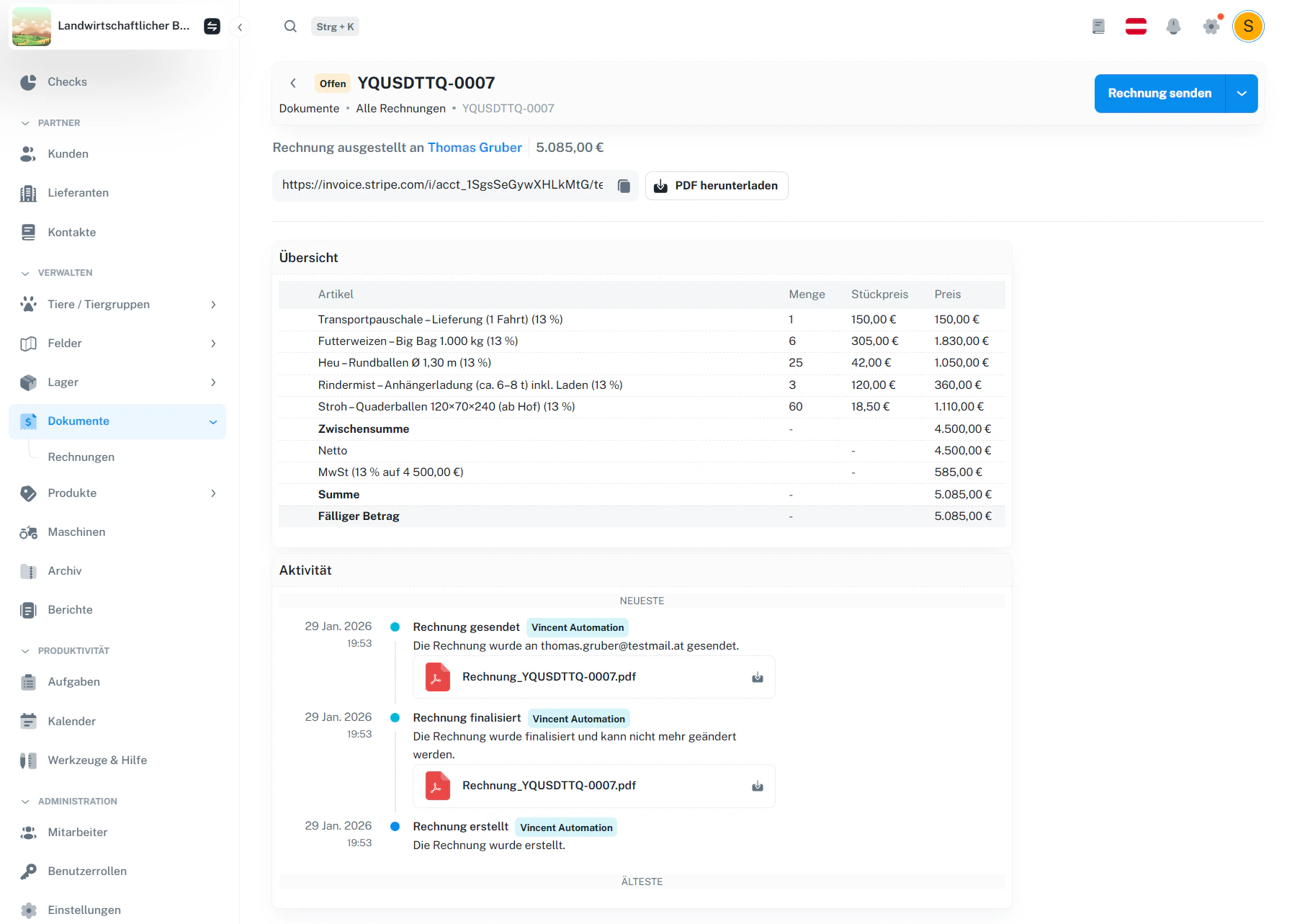The image size is (1292, 924).
Task: Click the Benutzerrollen key icon
Action: pos(28,871)
